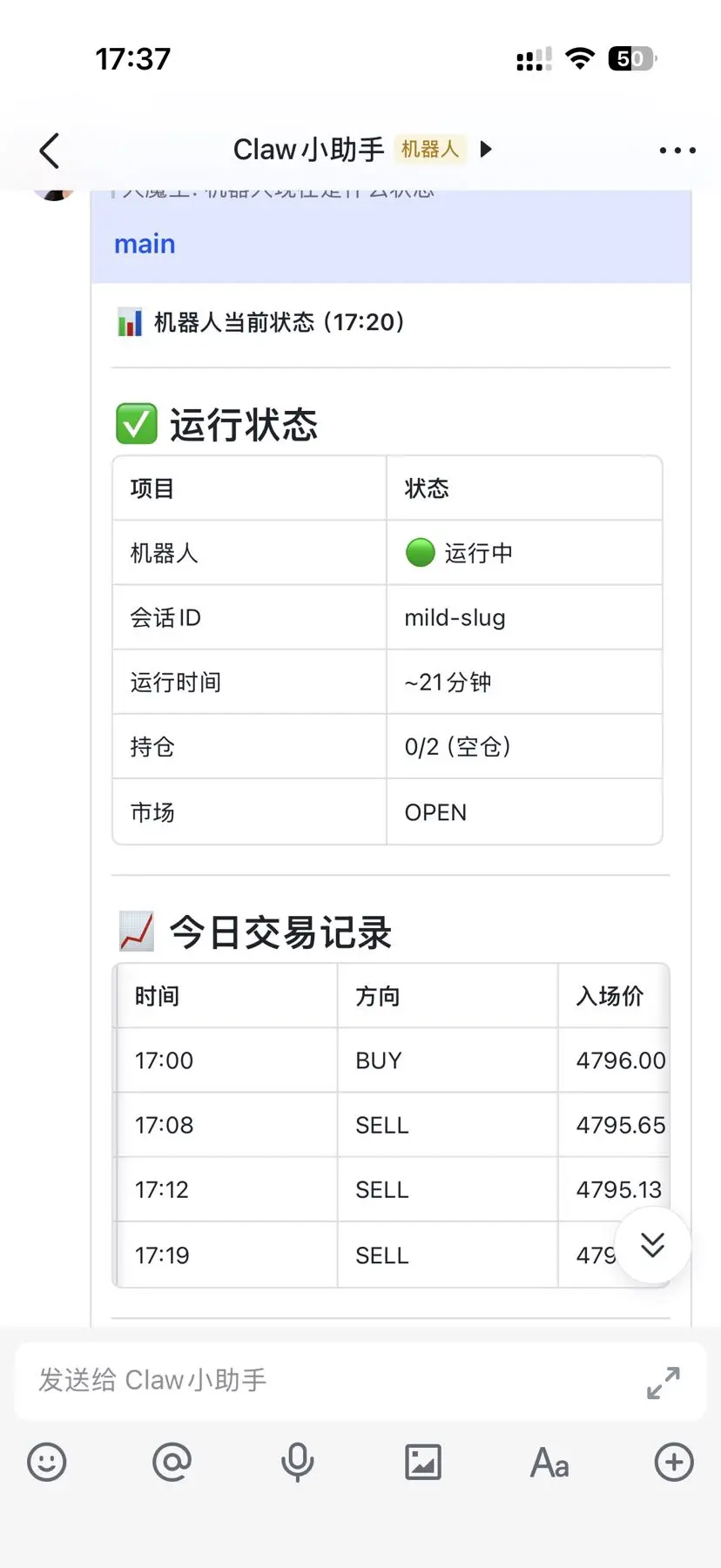Tap the triangle arrow beside the robot tag
The height and width of the screenshot is (1568, 721).
[x=487, y=149]
